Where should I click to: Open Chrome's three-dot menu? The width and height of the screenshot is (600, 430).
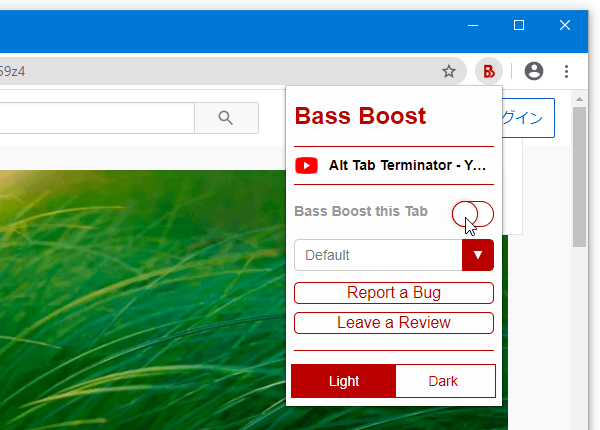tap(566, 71)
